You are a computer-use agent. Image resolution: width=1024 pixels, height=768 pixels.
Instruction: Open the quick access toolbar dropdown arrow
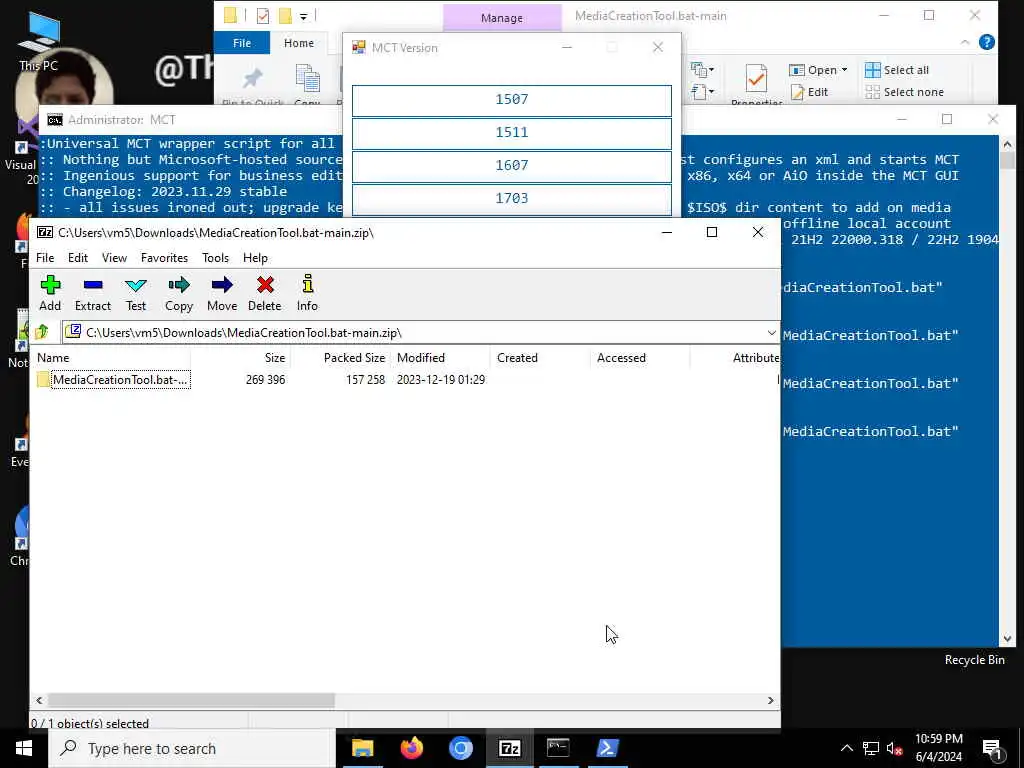(304, 16)
